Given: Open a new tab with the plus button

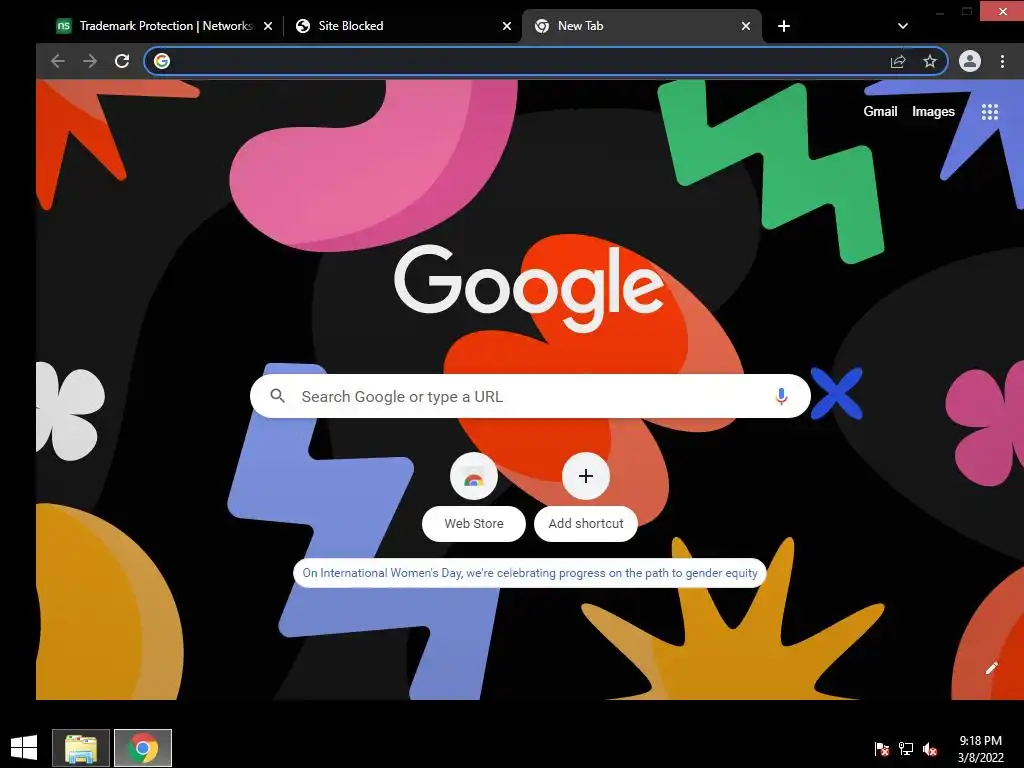Looking at the screenshot, I should pos(784,26).
